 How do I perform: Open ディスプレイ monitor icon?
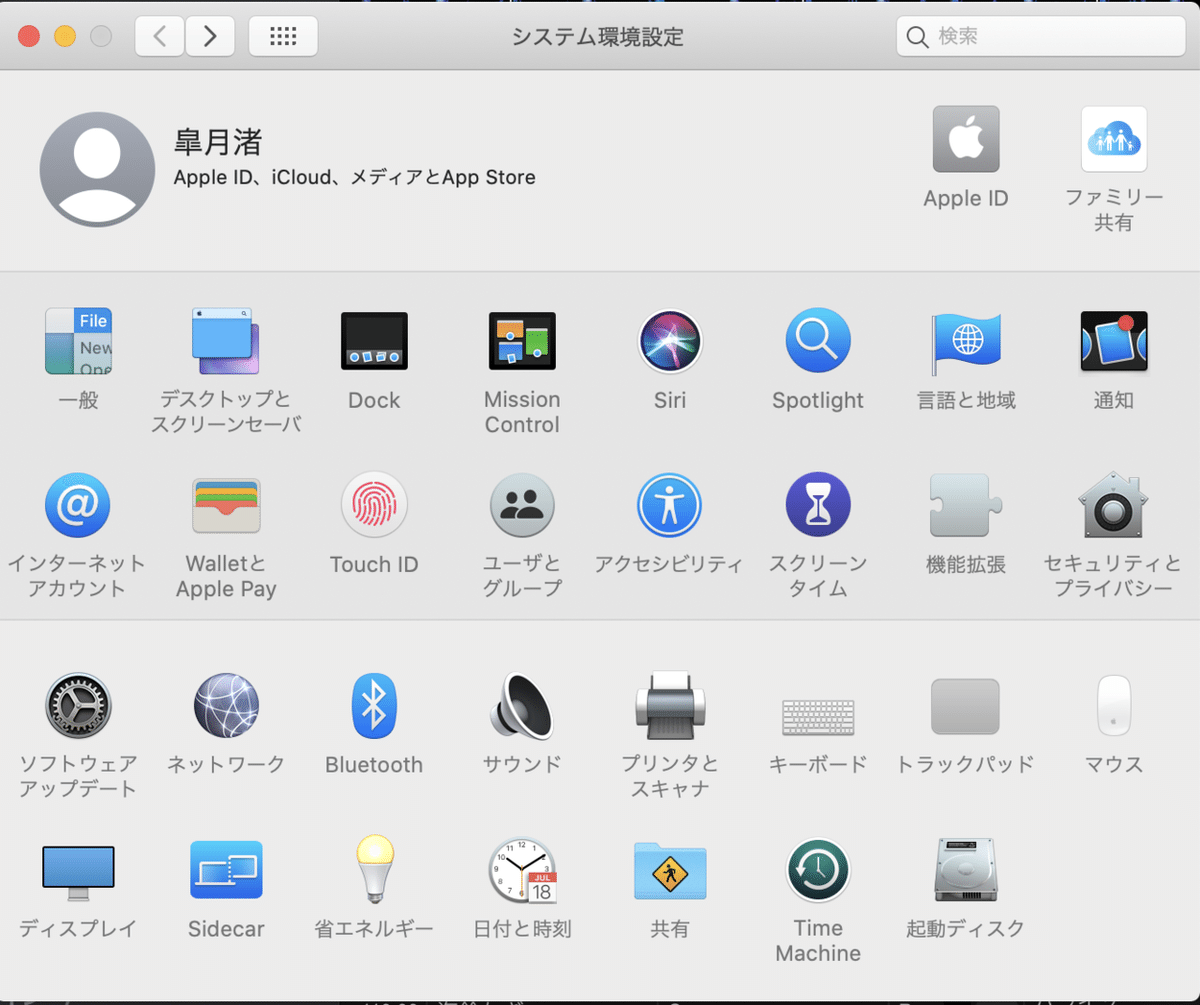click(x=78, y=872)
